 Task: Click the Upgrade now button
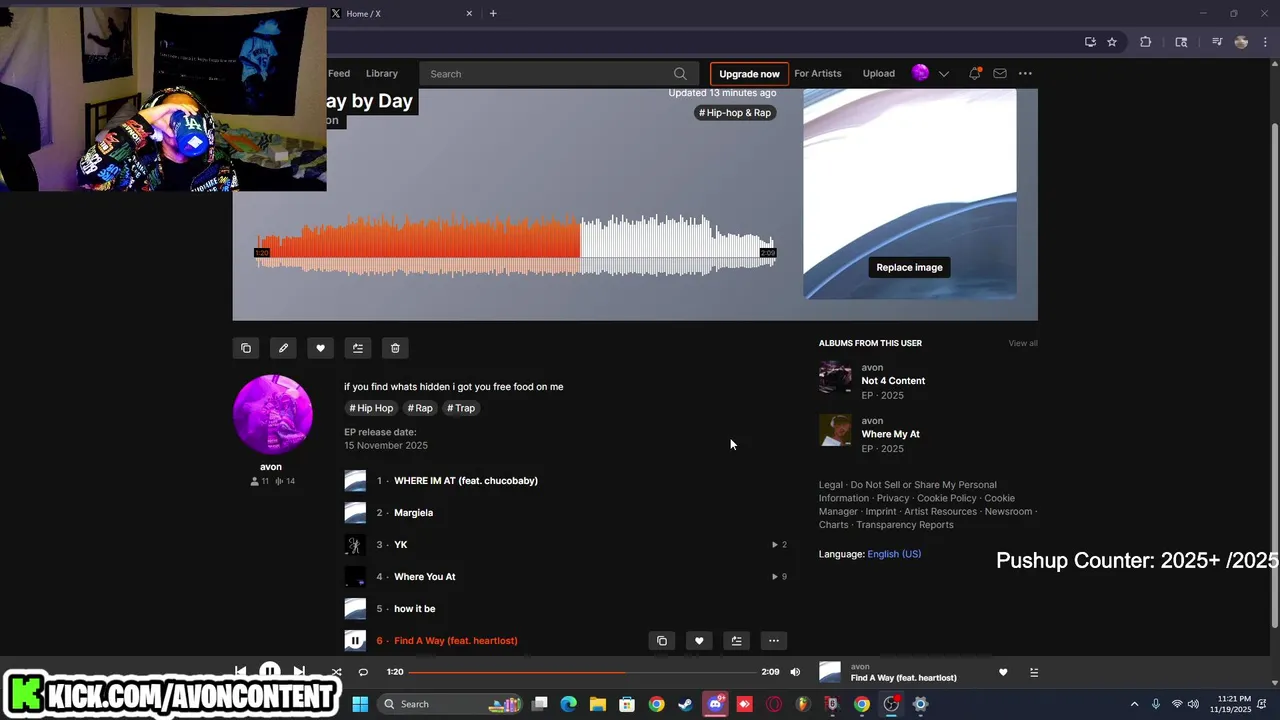749,74
